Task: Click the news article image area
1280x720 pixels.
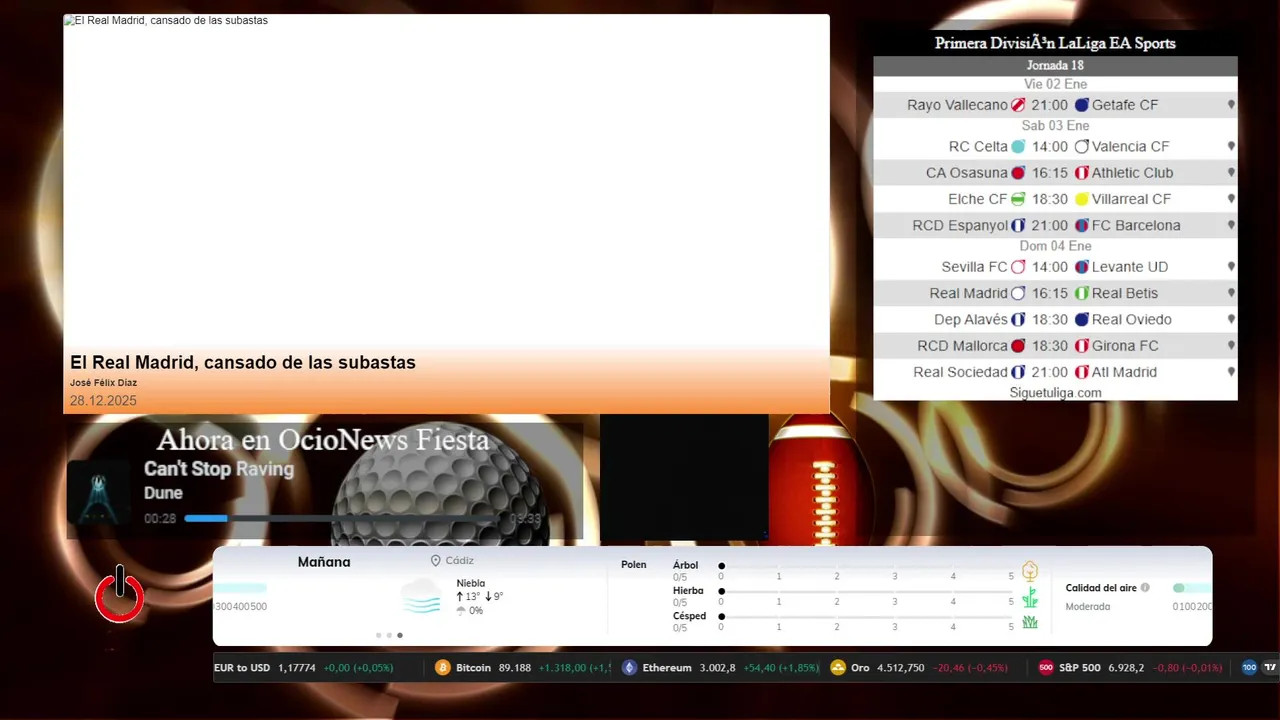Action: coord(446,180)
